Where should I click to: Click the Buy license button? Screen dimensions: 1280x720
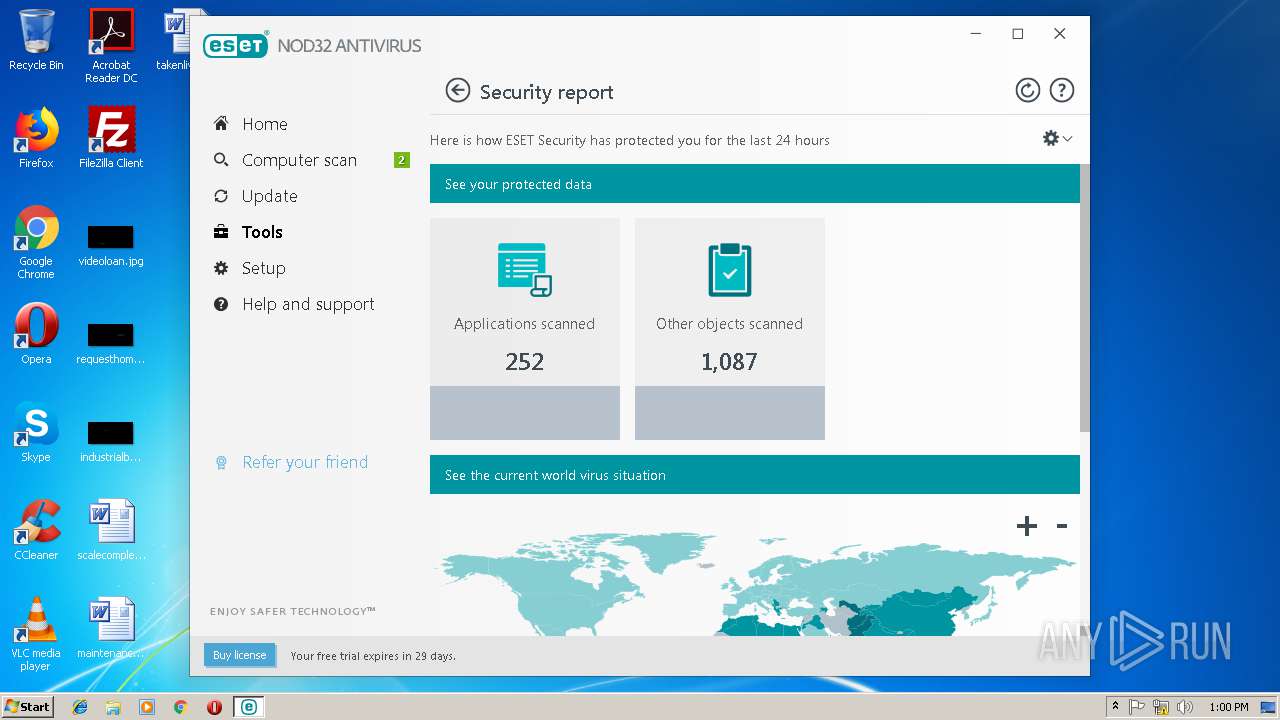240,655
